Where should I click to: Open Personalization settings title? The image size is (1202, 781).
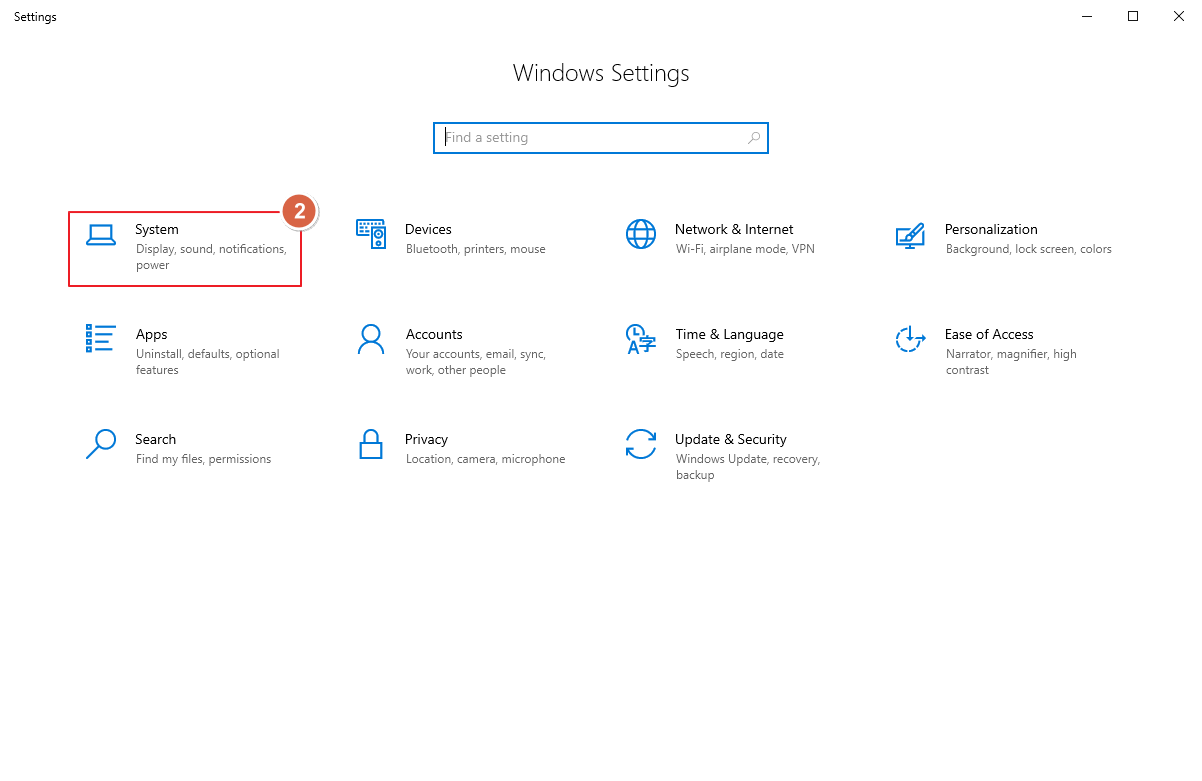click(991, 229)
